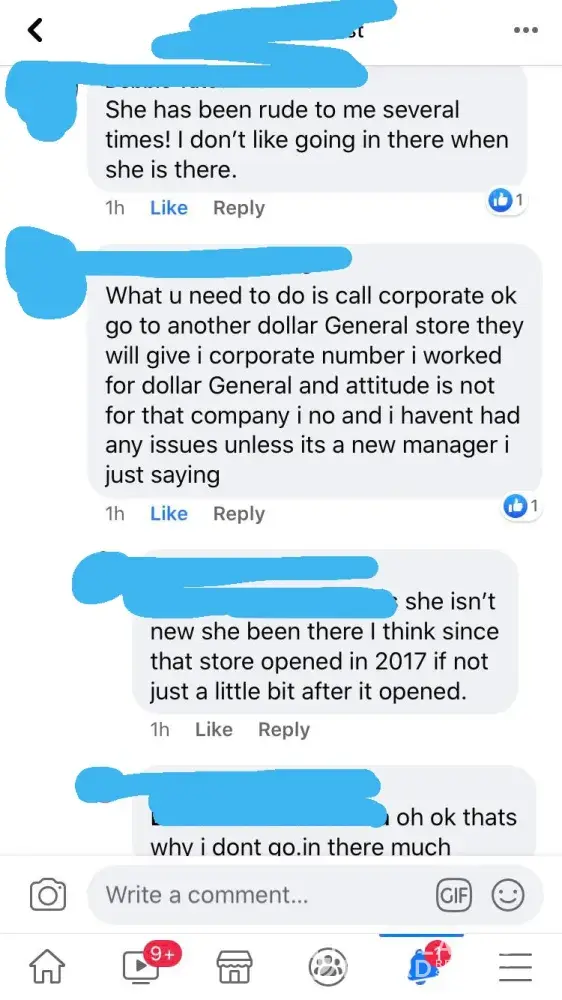Viewport: 562px width, 1000px height.
Task: View thumbs-up reaction count on first comment
Action: pos(507,201)
